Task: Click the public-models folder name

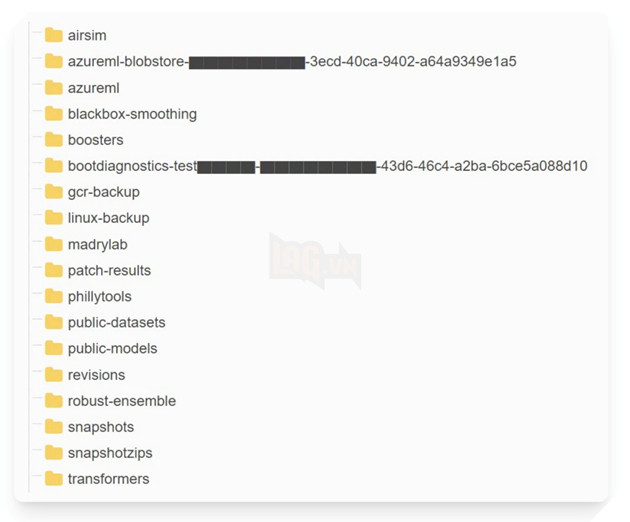Action: tap(112, 348)
